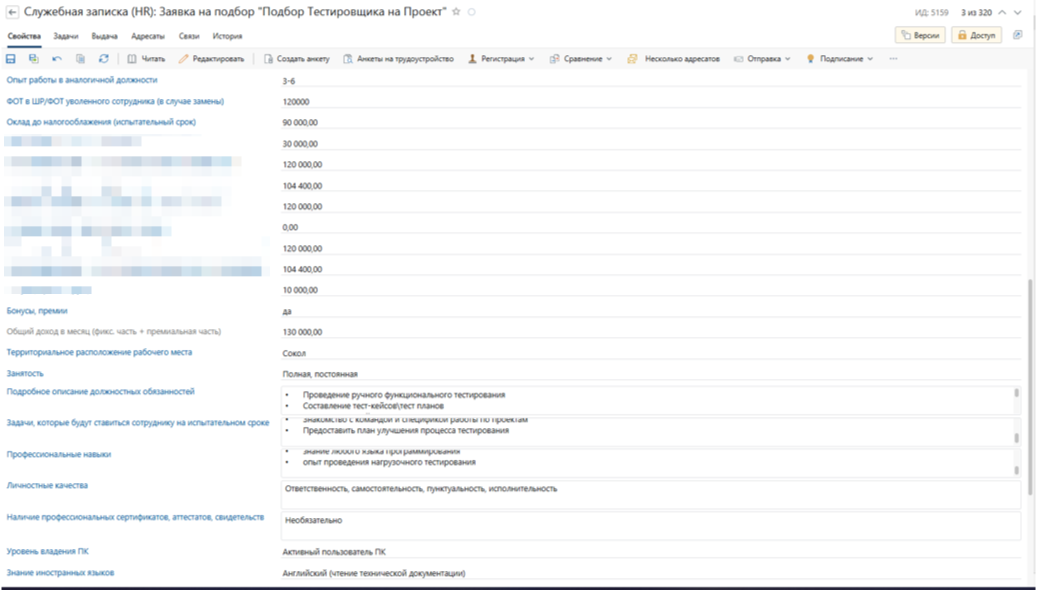Expand the Регистрация dropdown
1039x590 pixels.
[x=501, y=59]
